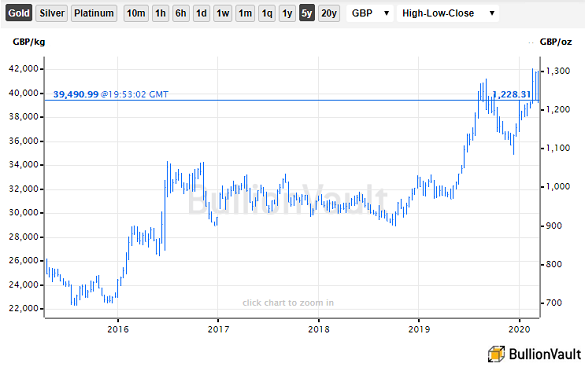Screen dimensions: 585x367
Task: Open the GBP currency dropdown
Action: pos(370,13)
